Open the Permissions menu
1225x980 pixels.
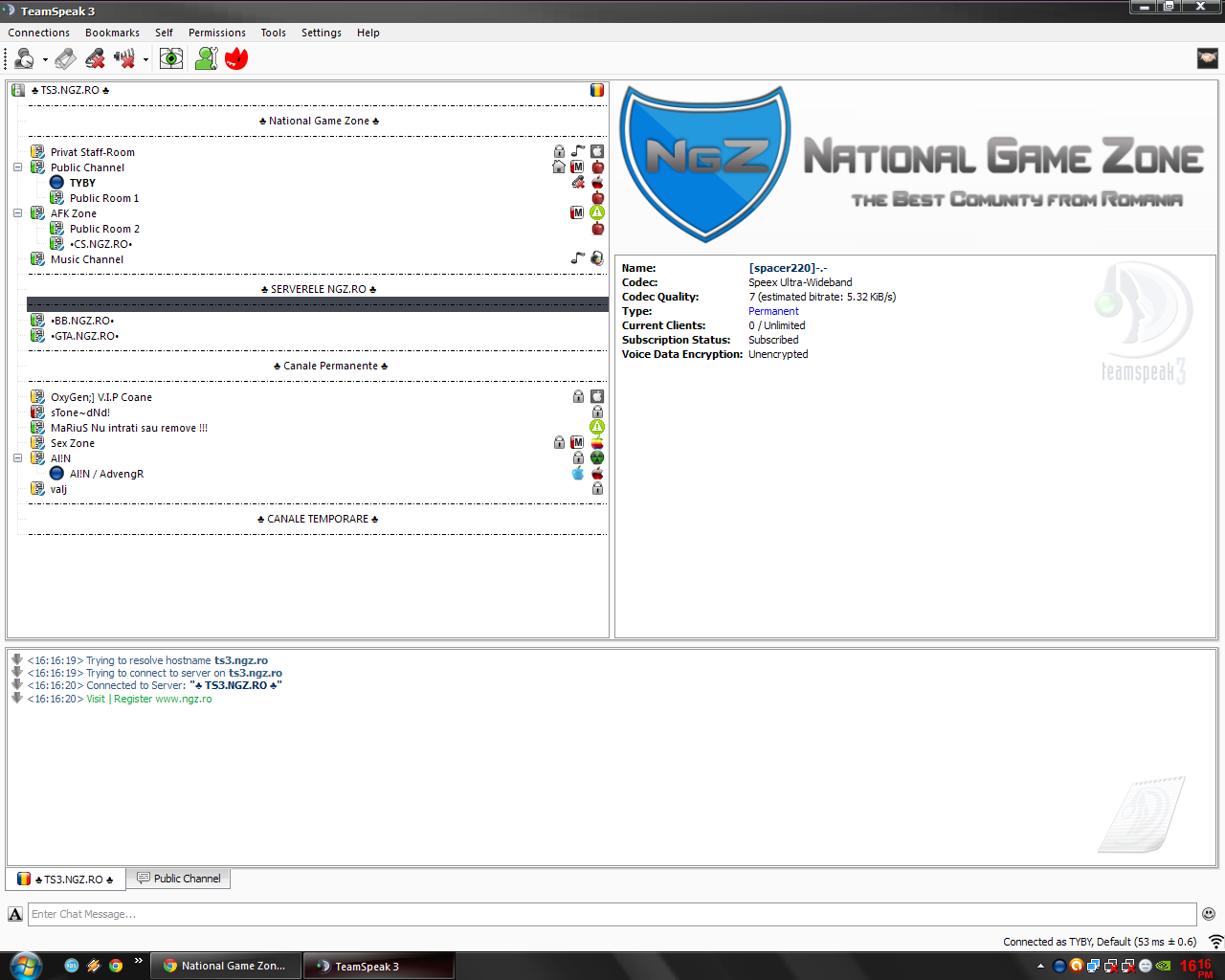tap(216, 33)
